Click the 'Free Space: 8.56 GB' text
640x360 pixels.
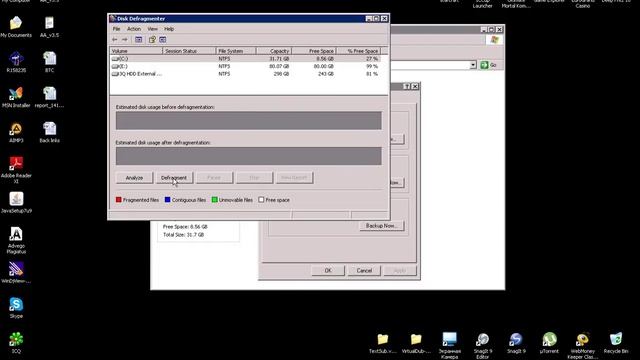coord(185,227)
